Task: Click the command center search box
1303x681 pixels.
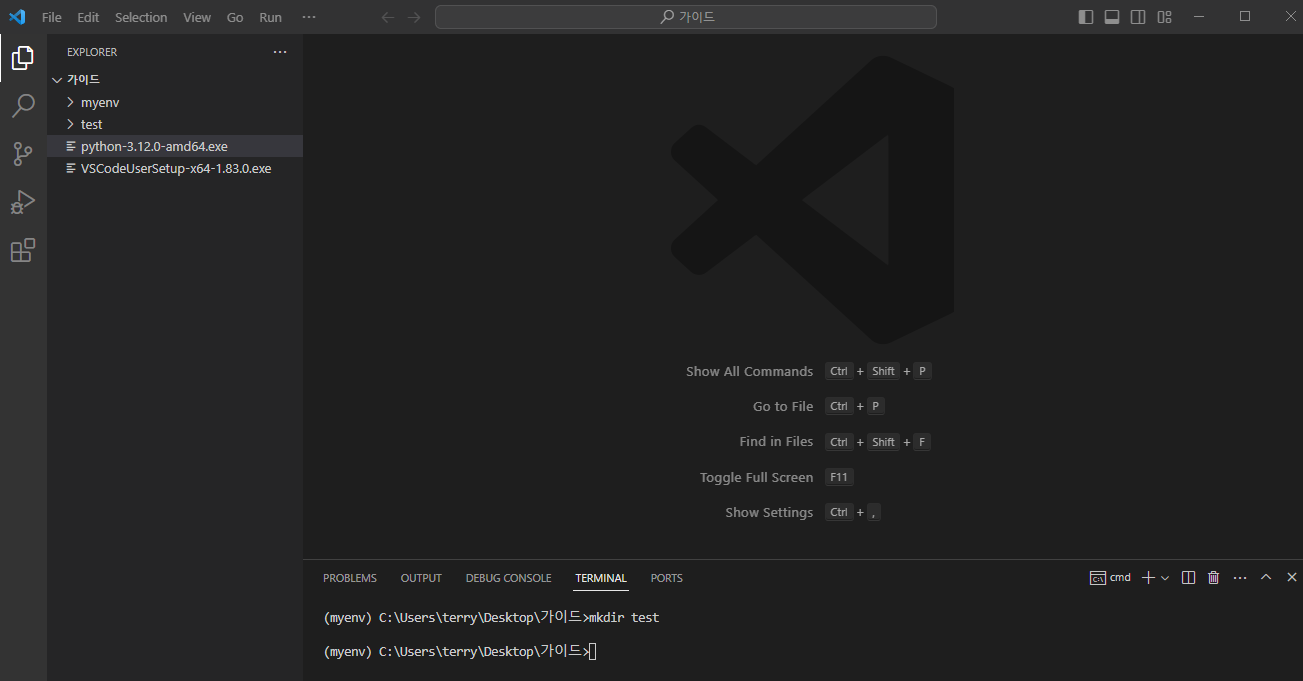Action: tap(686, 17)
